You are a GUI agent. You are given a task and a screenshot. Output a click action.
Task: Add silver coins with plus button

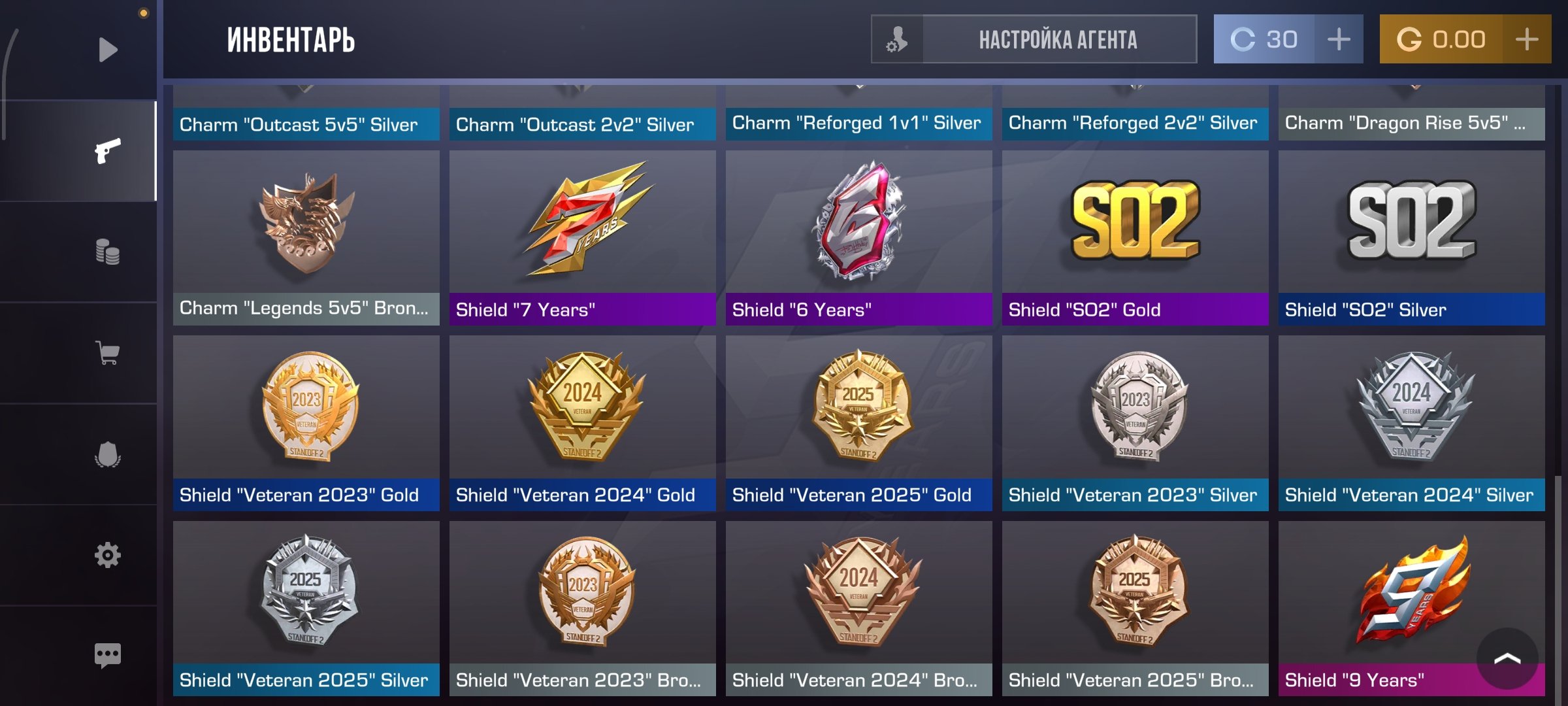[1339, 39]
